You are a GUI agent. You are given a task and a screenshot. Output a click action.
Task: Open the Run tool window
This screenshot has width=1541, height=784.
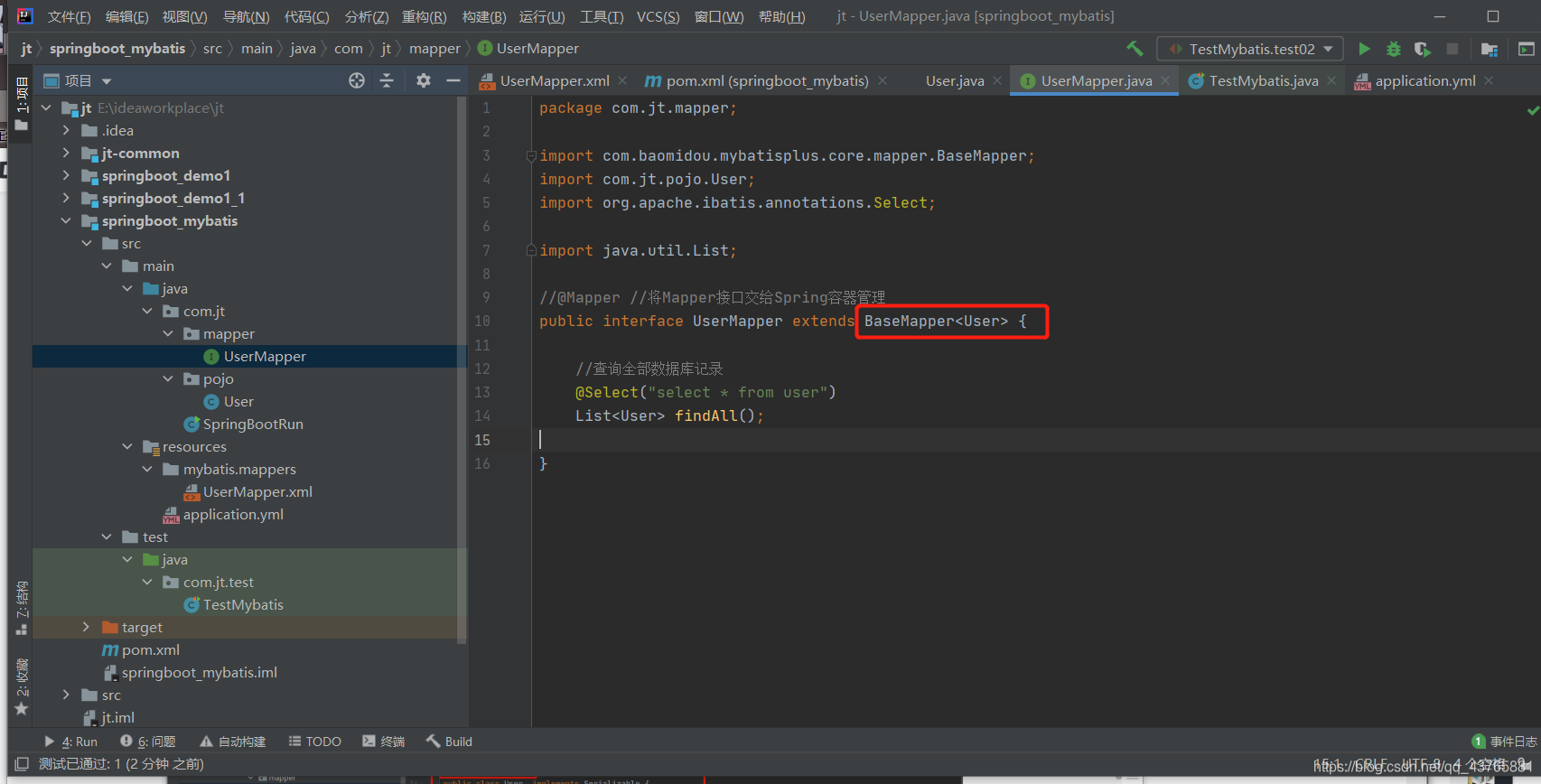[x=71, y=742]
